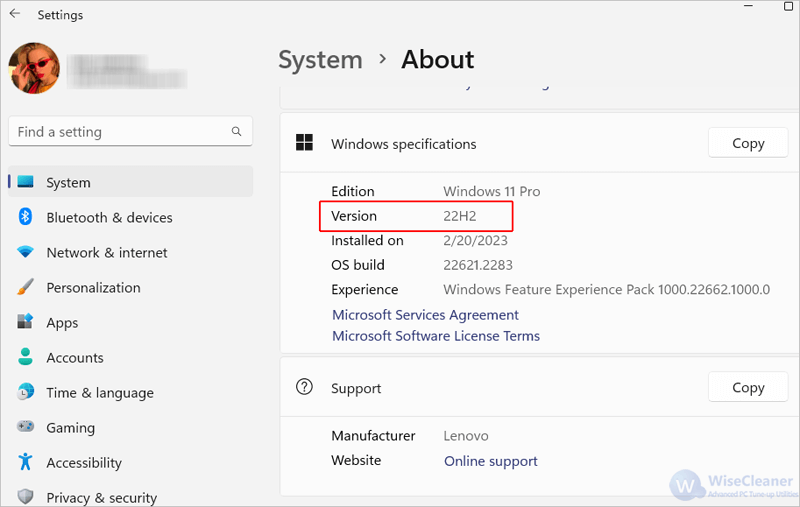Screen dimensions: 800x507
Task: Click the Edition label
Action: tap(353, 191)
